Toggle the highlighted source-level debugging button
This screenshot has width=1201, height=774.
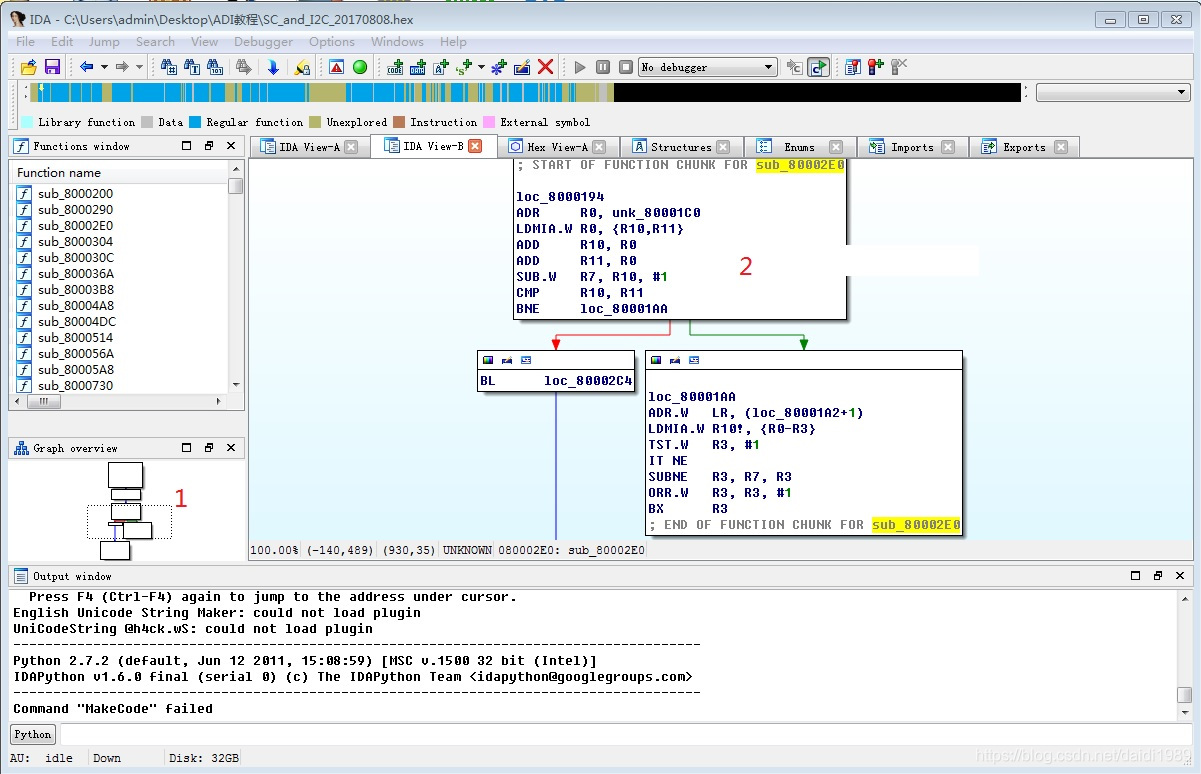point(819,67)
